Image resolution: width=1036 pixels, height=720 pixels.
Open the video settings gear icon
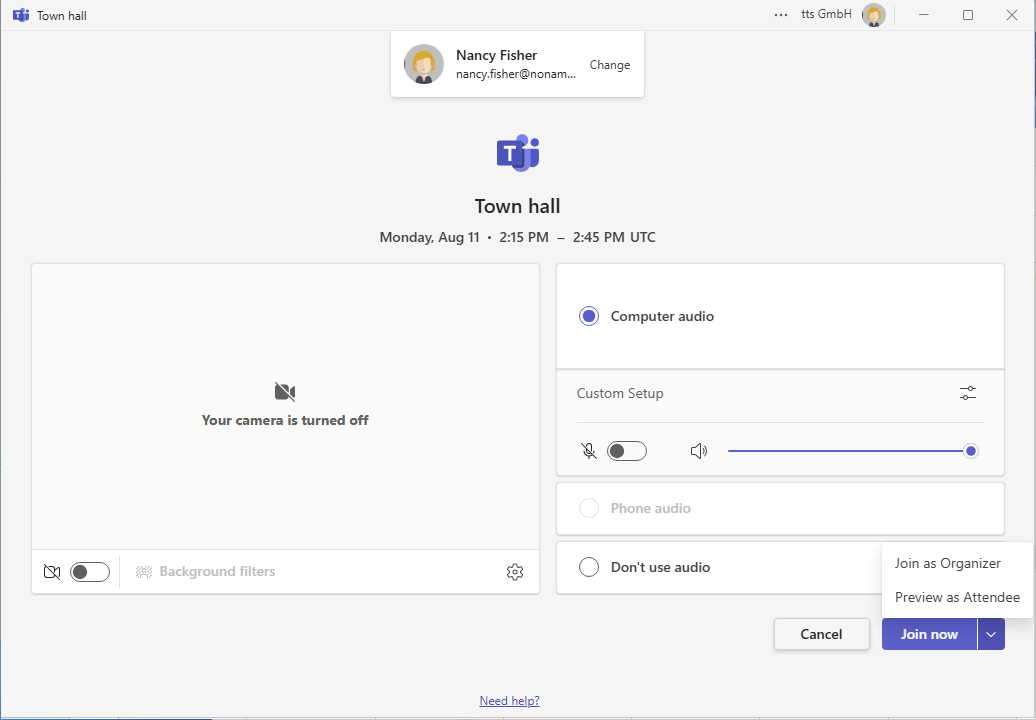coord(515,571)
